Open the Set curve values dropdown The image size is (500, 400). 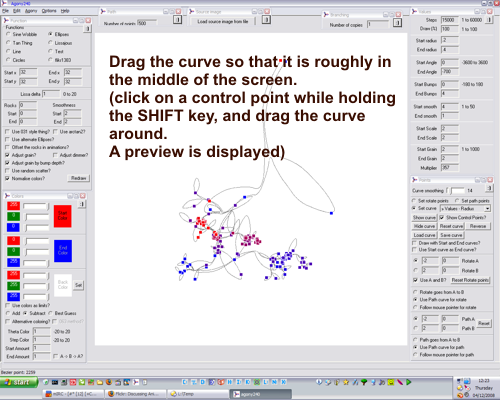click(x=487, y=209)
